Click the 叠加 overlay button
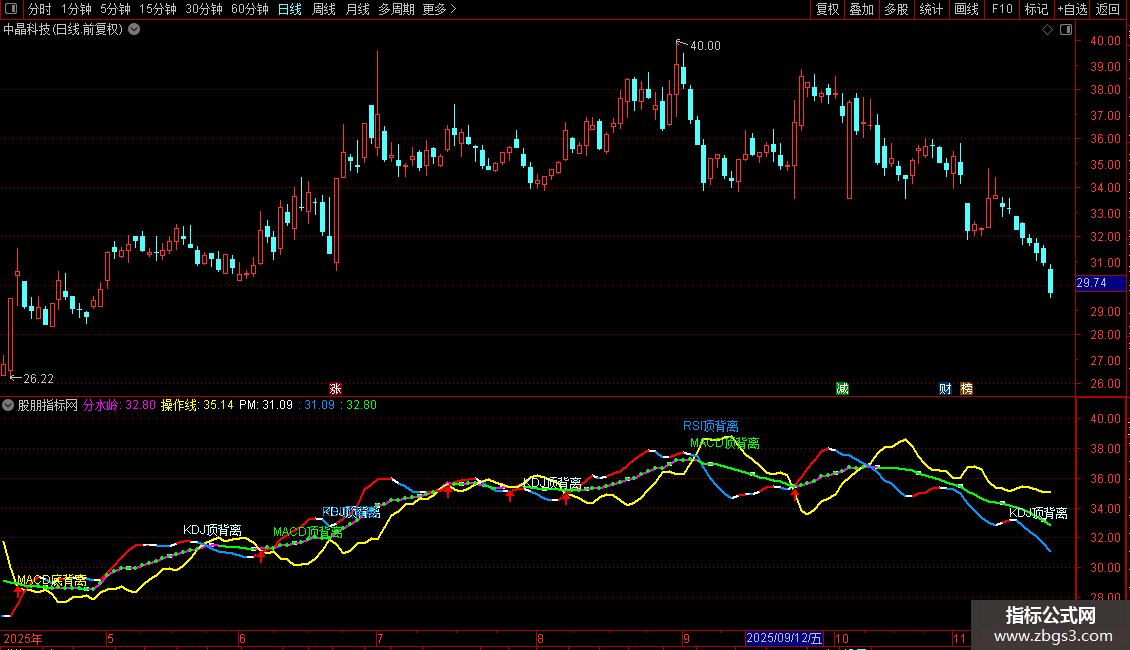This screenshot has height=650, width=1130. 861,9
